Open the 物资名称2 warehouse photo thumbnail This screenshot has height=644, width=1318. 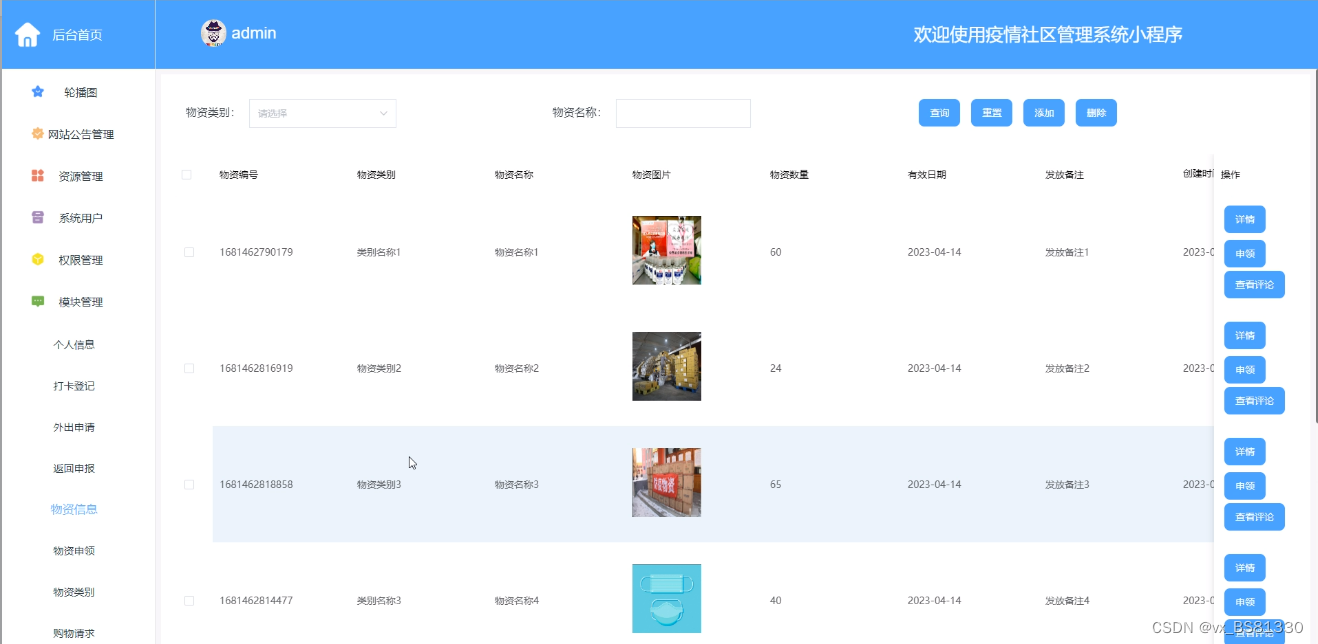click(666, 366)
